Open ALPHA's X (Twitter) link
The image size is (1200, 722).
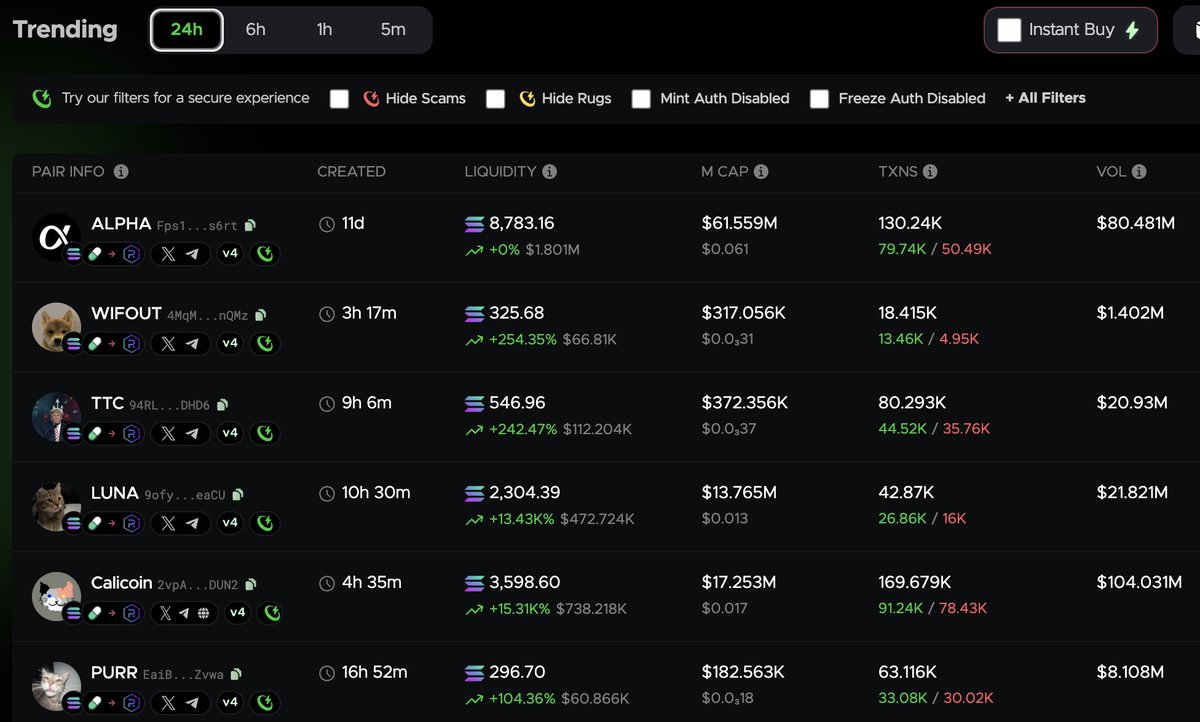point(168,254)
